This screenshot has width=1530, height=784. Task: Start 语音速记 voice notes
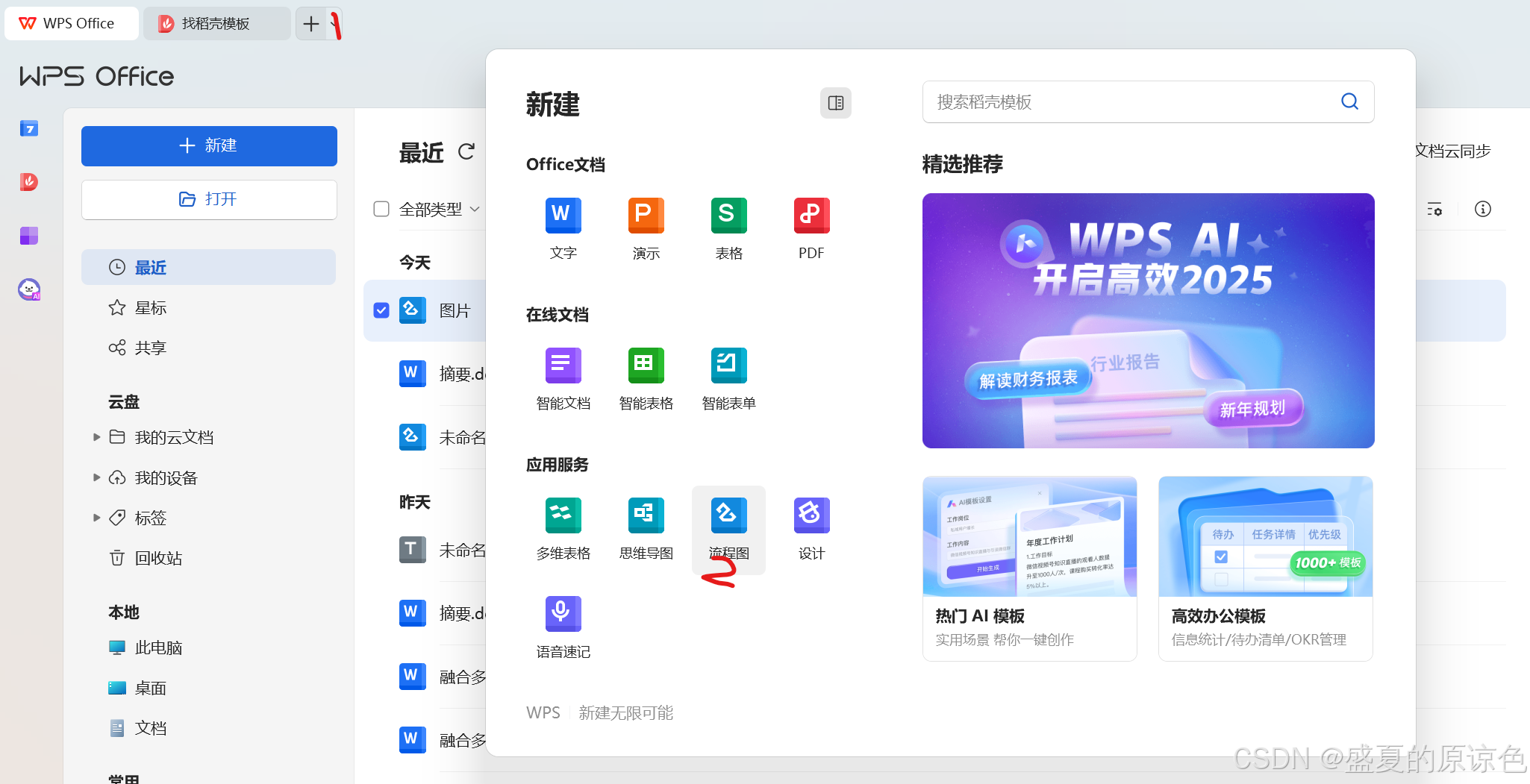tap(563, 627)
